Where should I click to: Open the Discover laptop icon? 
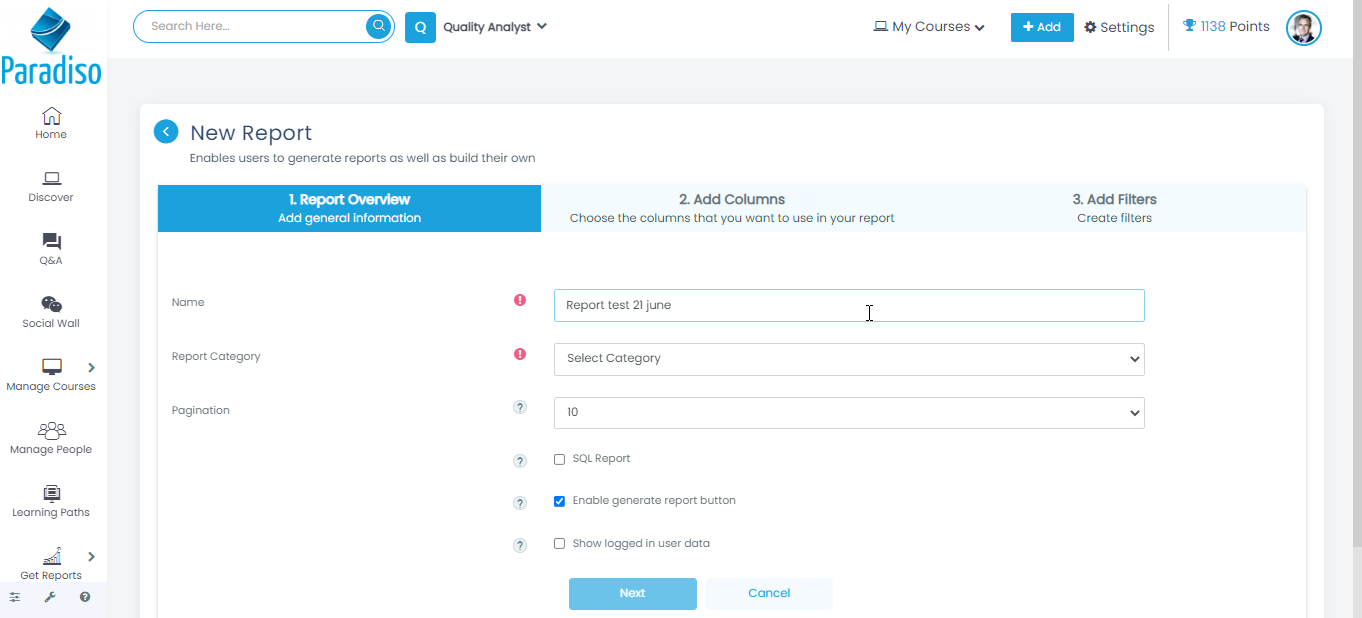point(51,179)
